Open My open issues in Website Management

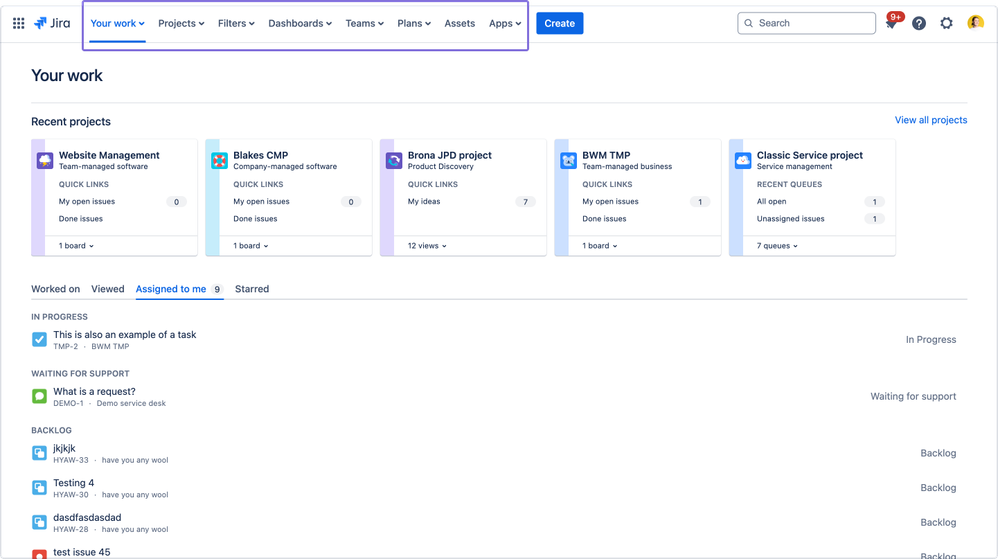click(x=87, y=201)
